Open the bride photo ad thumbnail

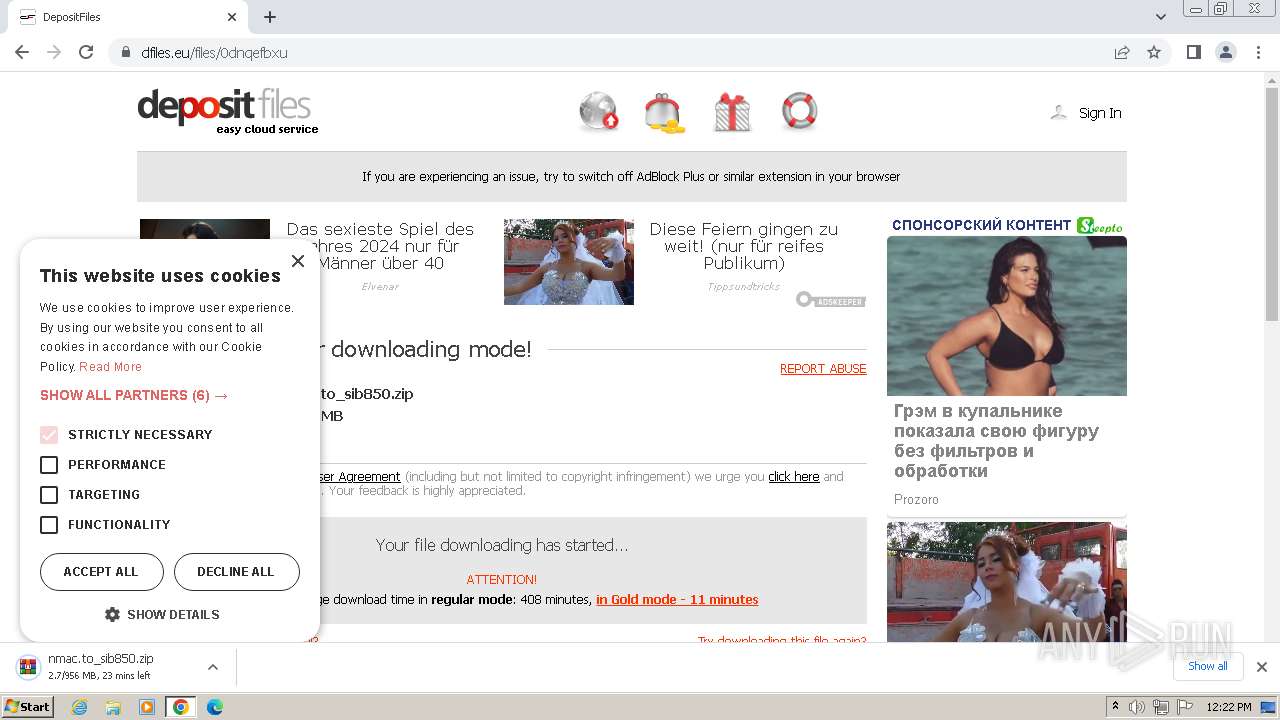pos(569,262)
